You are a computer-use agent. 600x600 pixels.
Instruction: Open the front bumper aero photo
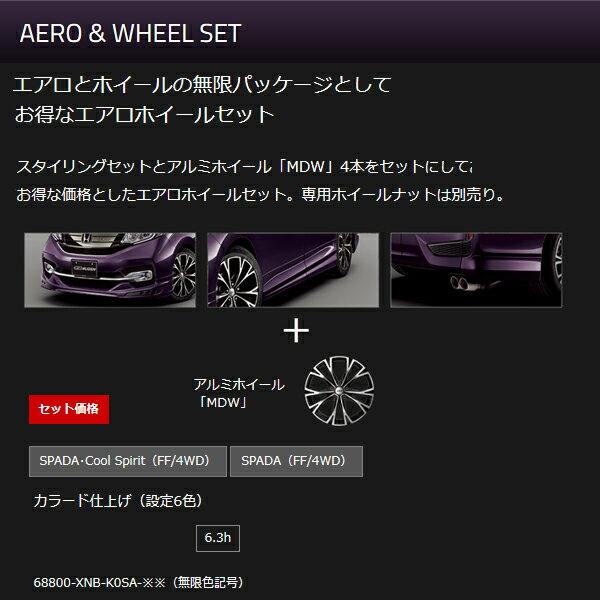pos(110,270)
